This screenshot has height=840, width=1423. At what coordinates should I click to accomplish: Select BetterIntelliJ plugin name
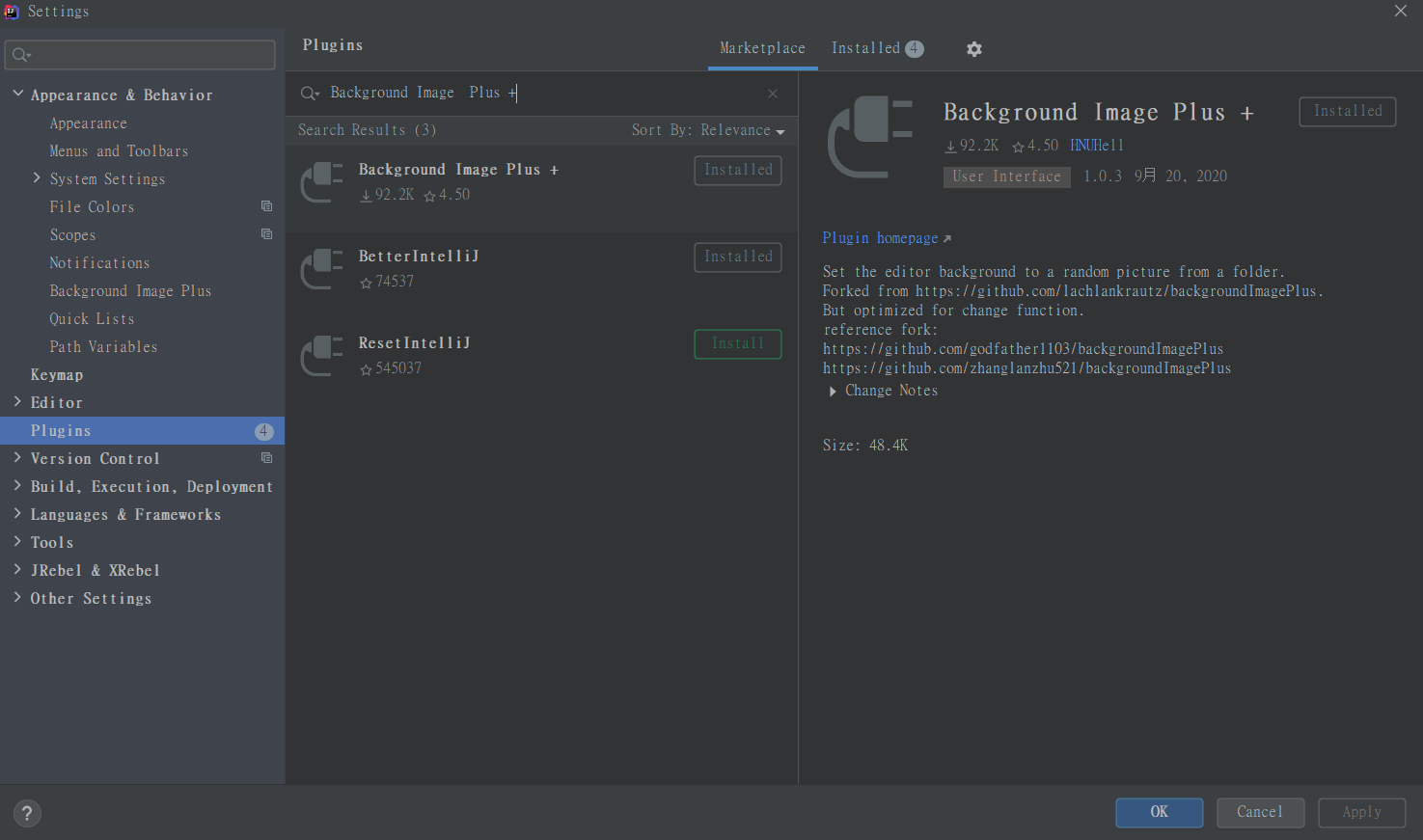point(419,257)
